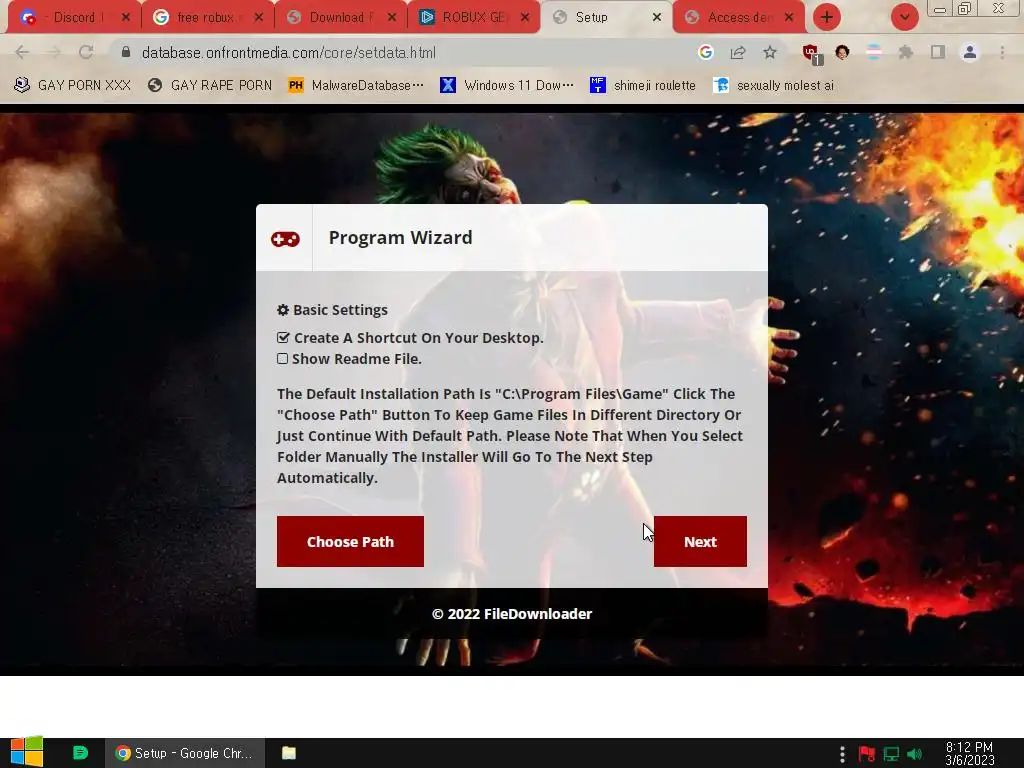Open the uBlock Origin extension icon
This screenshot has width=1024, height=768.
(x=812, y=54)
